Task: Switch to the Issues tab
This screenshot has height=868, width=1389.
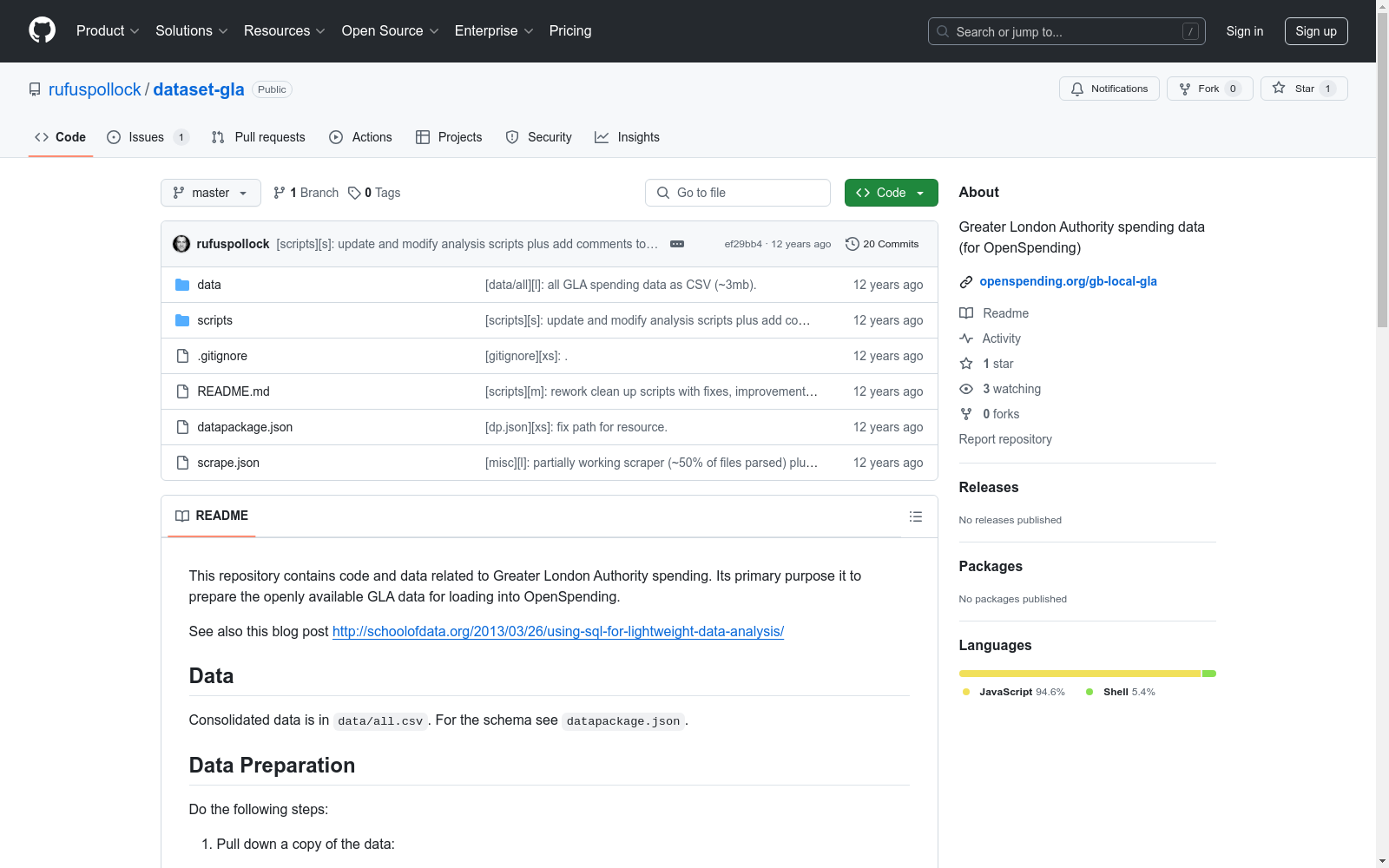Action: (x=147, y=137)
